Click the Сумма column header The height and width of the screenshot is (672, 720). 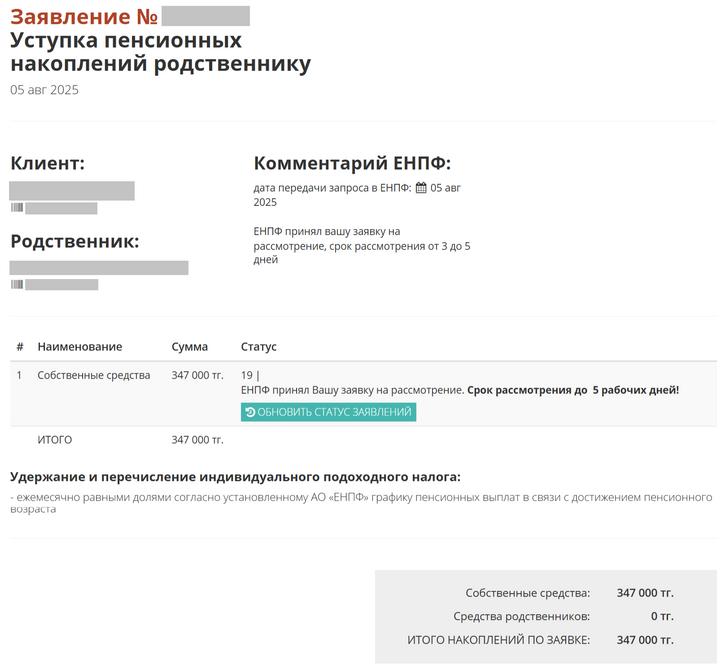click(190, 347)
